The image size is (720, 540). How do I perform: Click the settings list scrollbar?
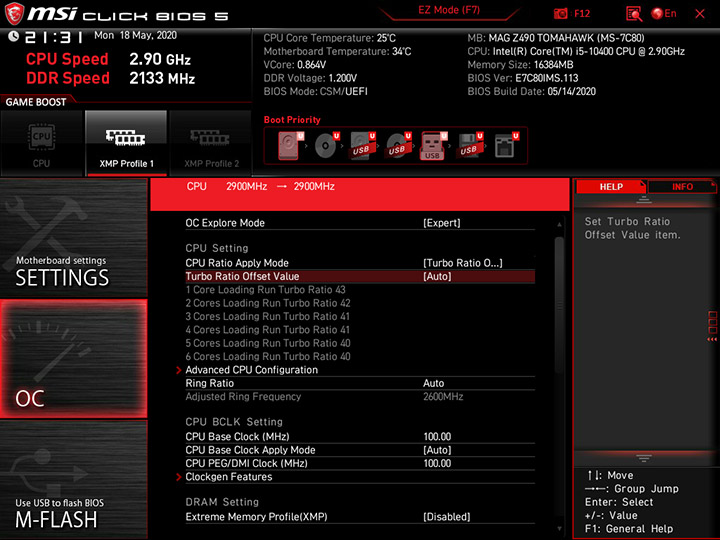click(559, 305)
